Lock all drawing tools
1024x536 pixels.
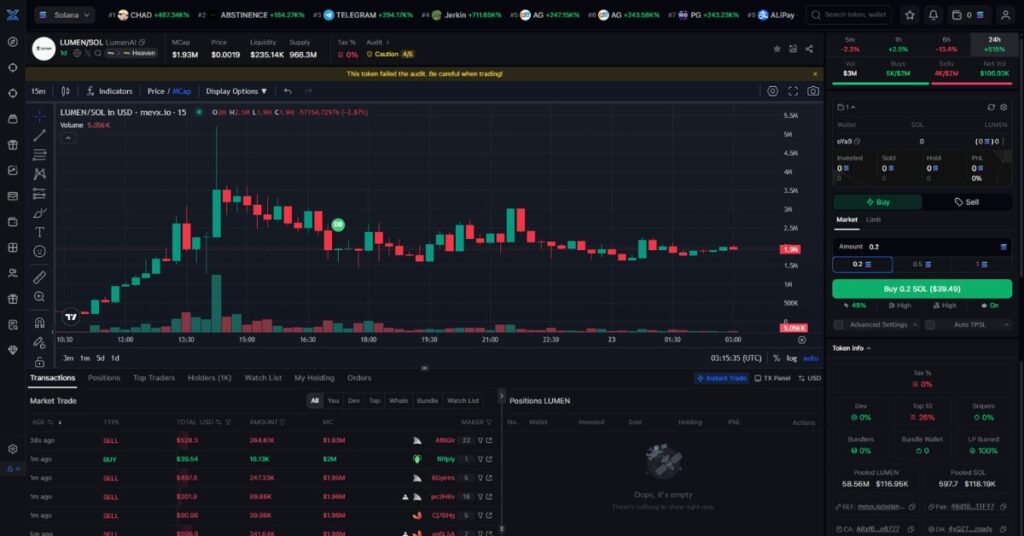point(39,362)
